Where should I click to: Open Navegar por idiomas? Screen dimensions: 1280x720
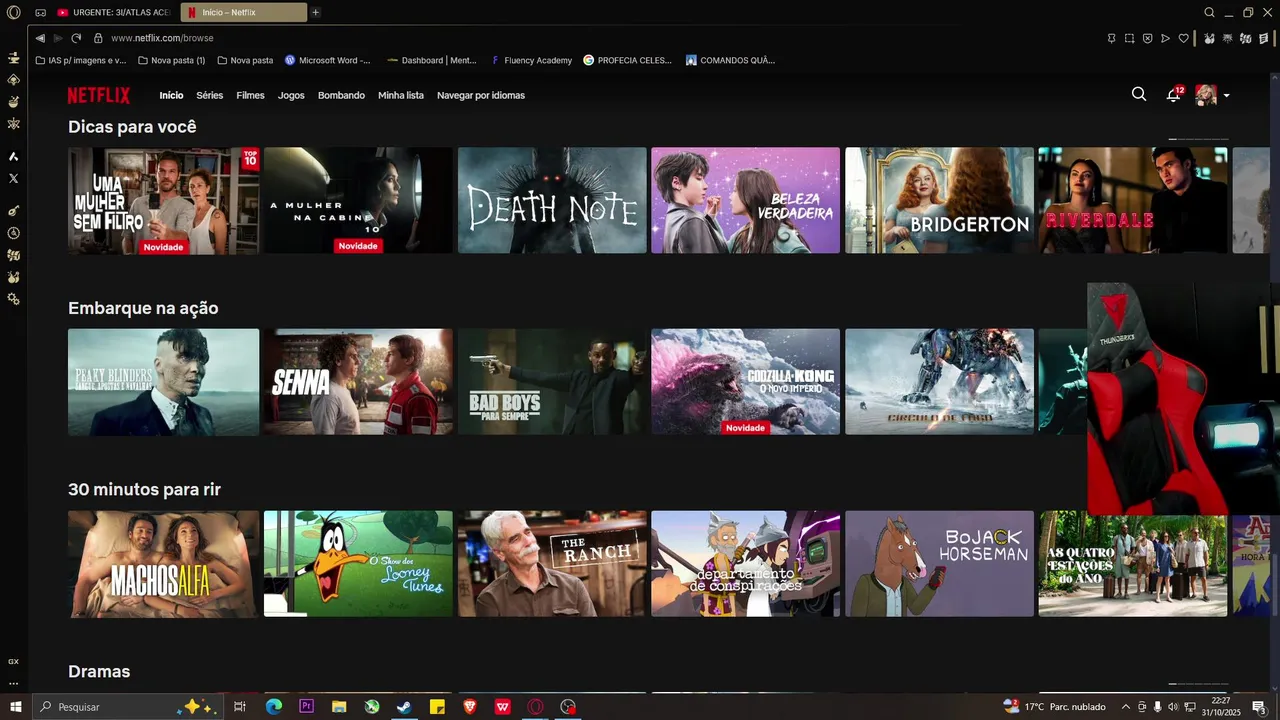481,95
